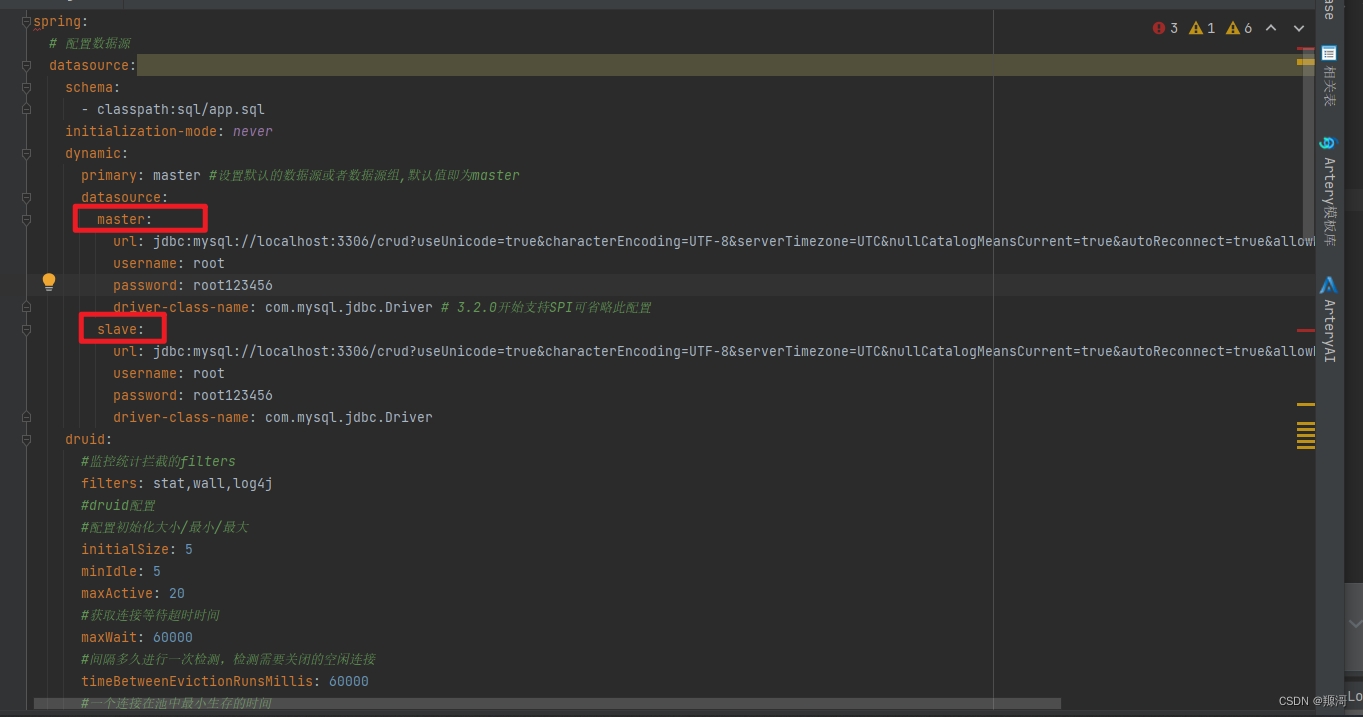Click 'filters: stat,wall,log4j' line
Viewport: 1363px width, 717px height.
tap(177, 483)
